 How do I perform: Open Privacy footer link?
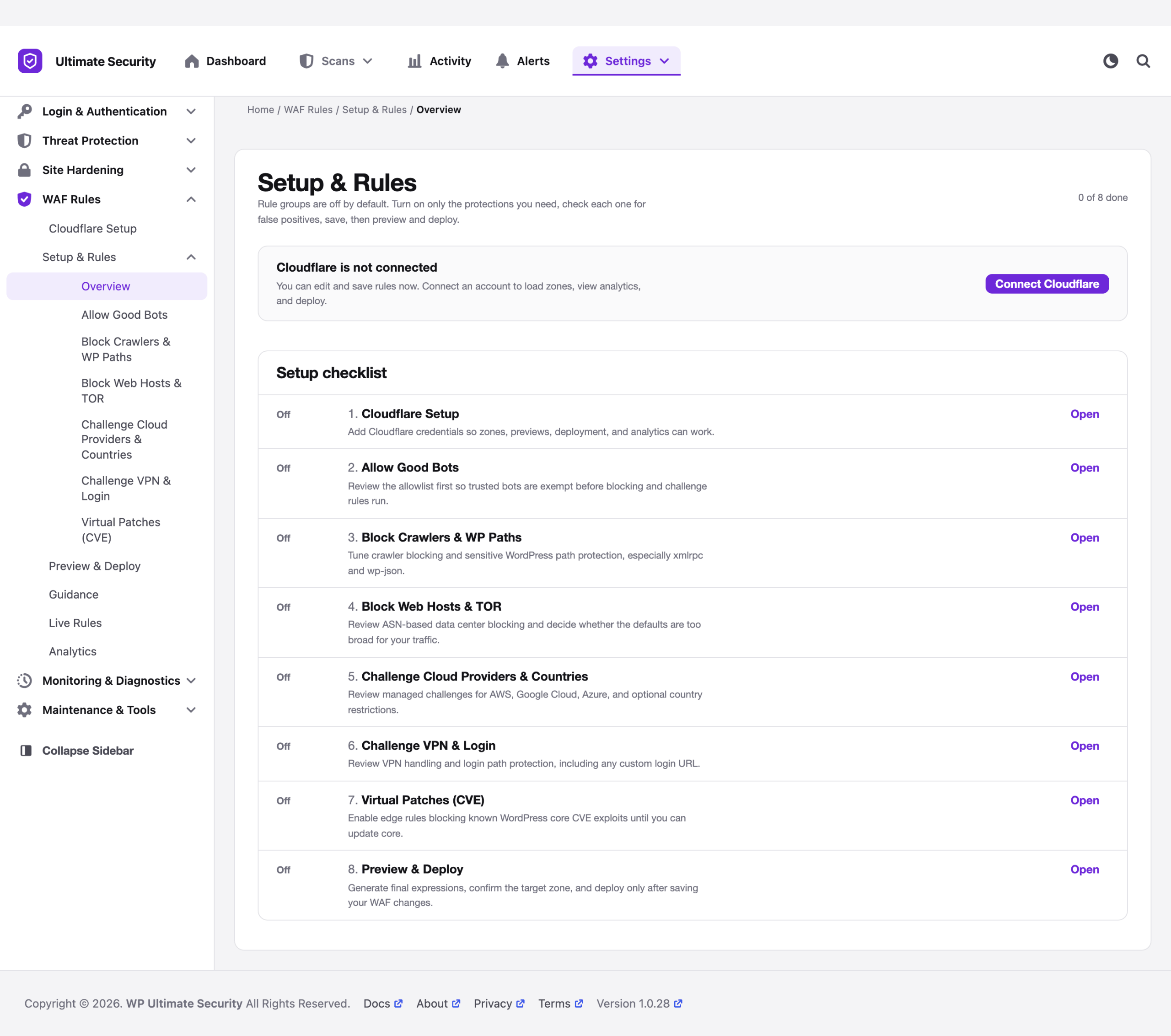coord(499,1004)
